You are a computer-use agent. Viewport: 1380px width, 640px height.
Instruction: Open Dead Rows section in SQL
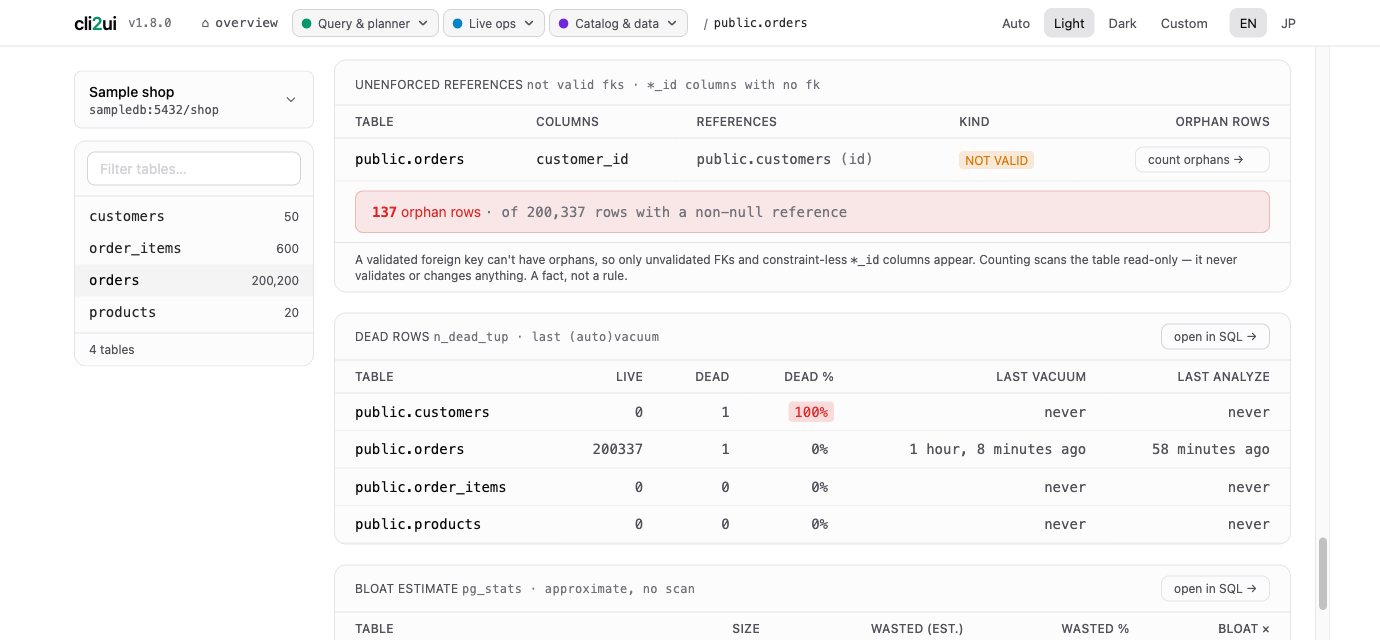tap(1215, 337)
